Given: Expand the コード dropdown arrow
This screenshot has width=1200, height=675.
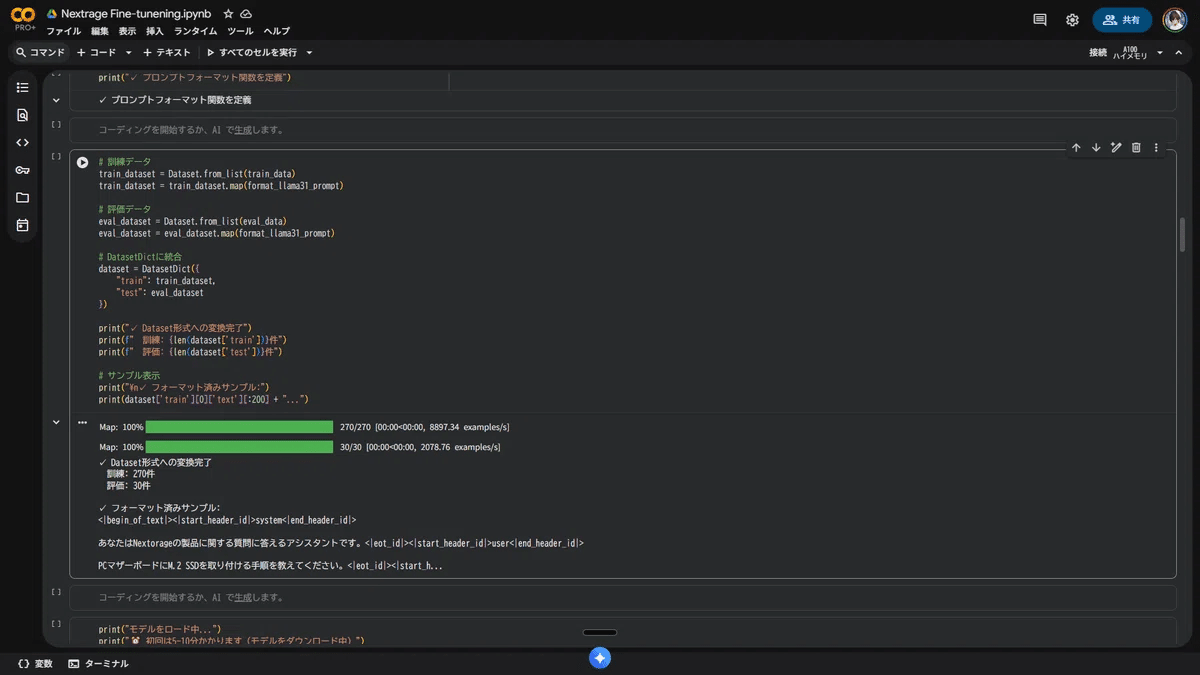Looking at the screenshot, I should coord(128,52).
